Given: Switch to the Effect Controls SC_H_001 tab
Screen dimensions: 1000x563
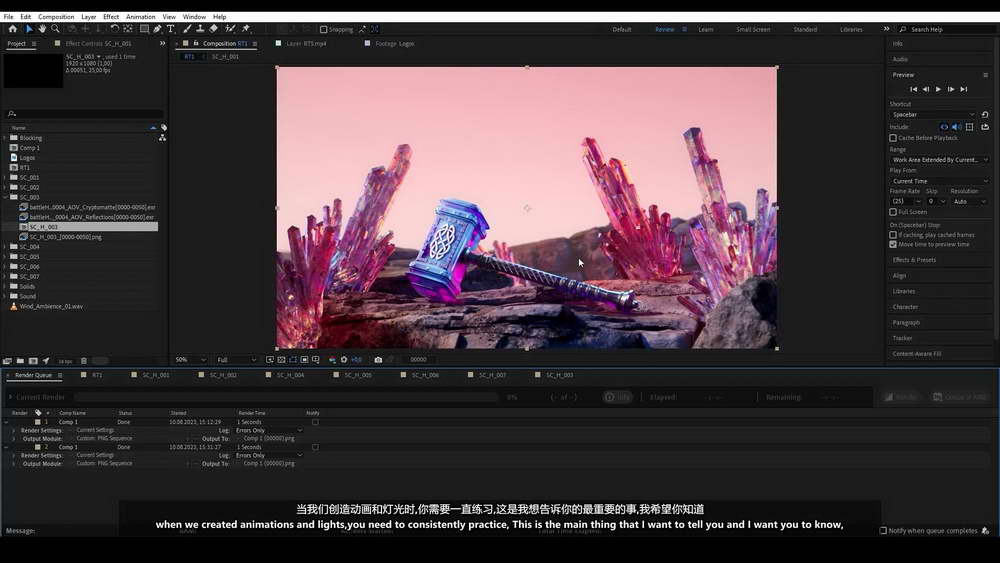Looking at the screenshot, I should pos(98,43).
